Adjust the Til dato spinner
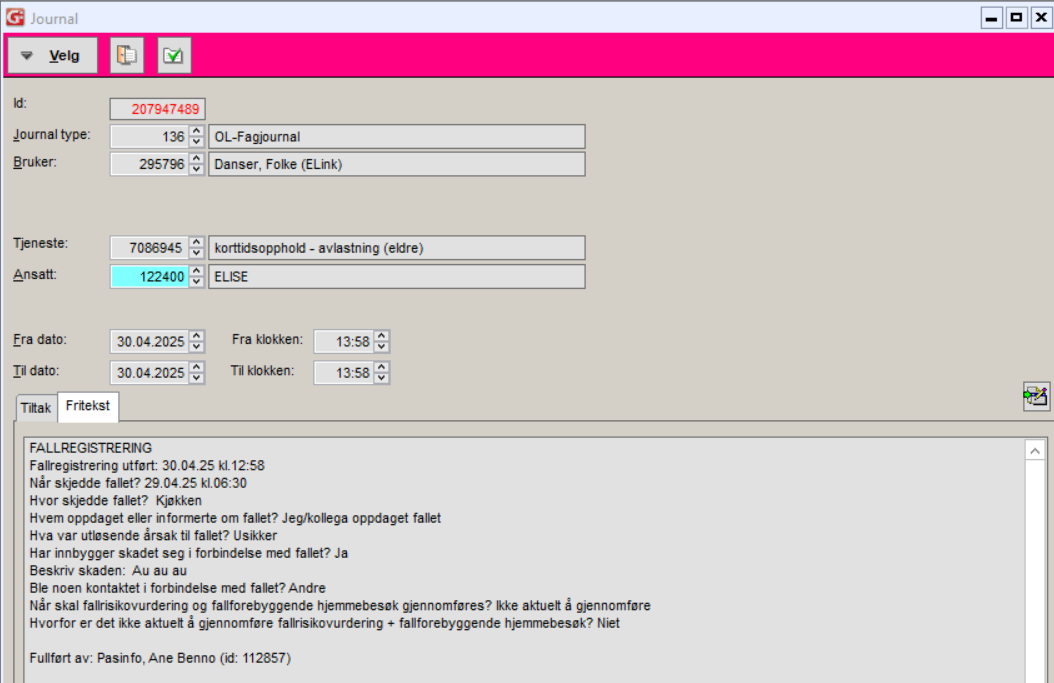1054x683 pixels. [197, 373]
